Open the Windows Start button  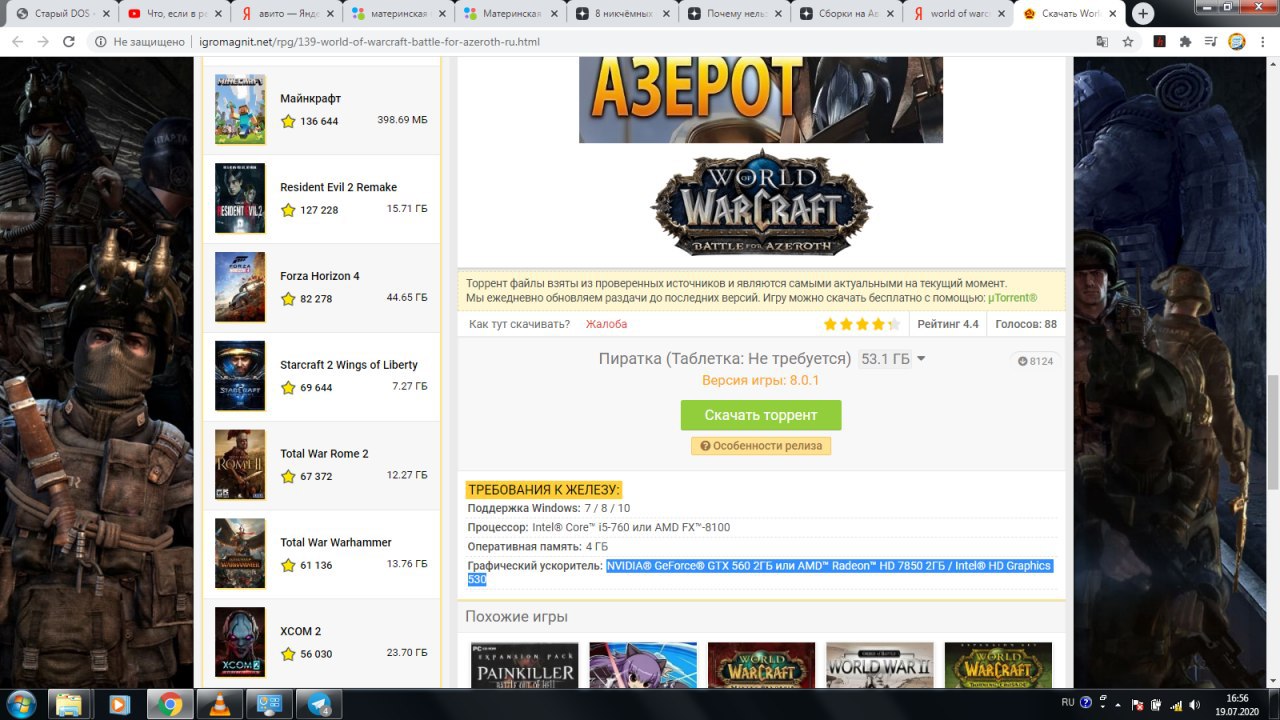click(x=21, y=703)
